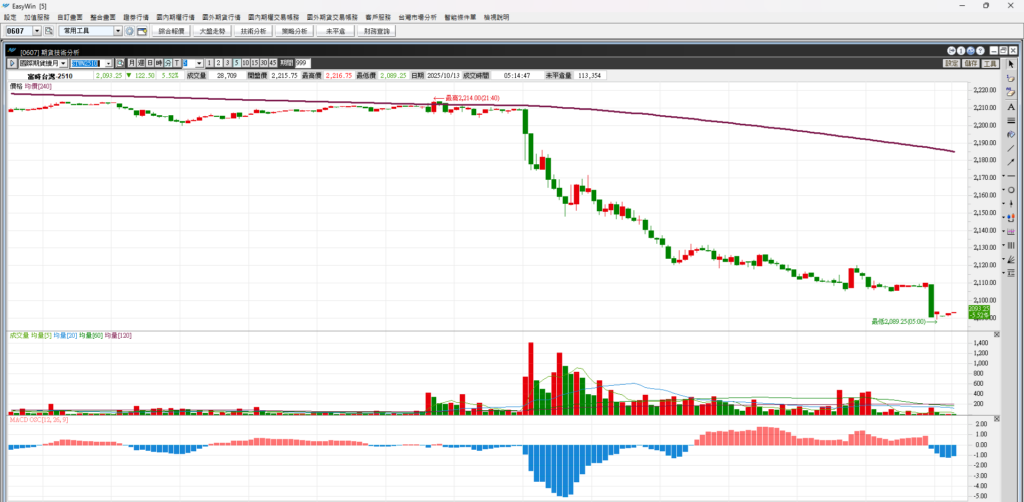Expand the 常用工具 combo box
Image resolution: width=1024 pixels, height=502 pixels.
tap(118, 31)
